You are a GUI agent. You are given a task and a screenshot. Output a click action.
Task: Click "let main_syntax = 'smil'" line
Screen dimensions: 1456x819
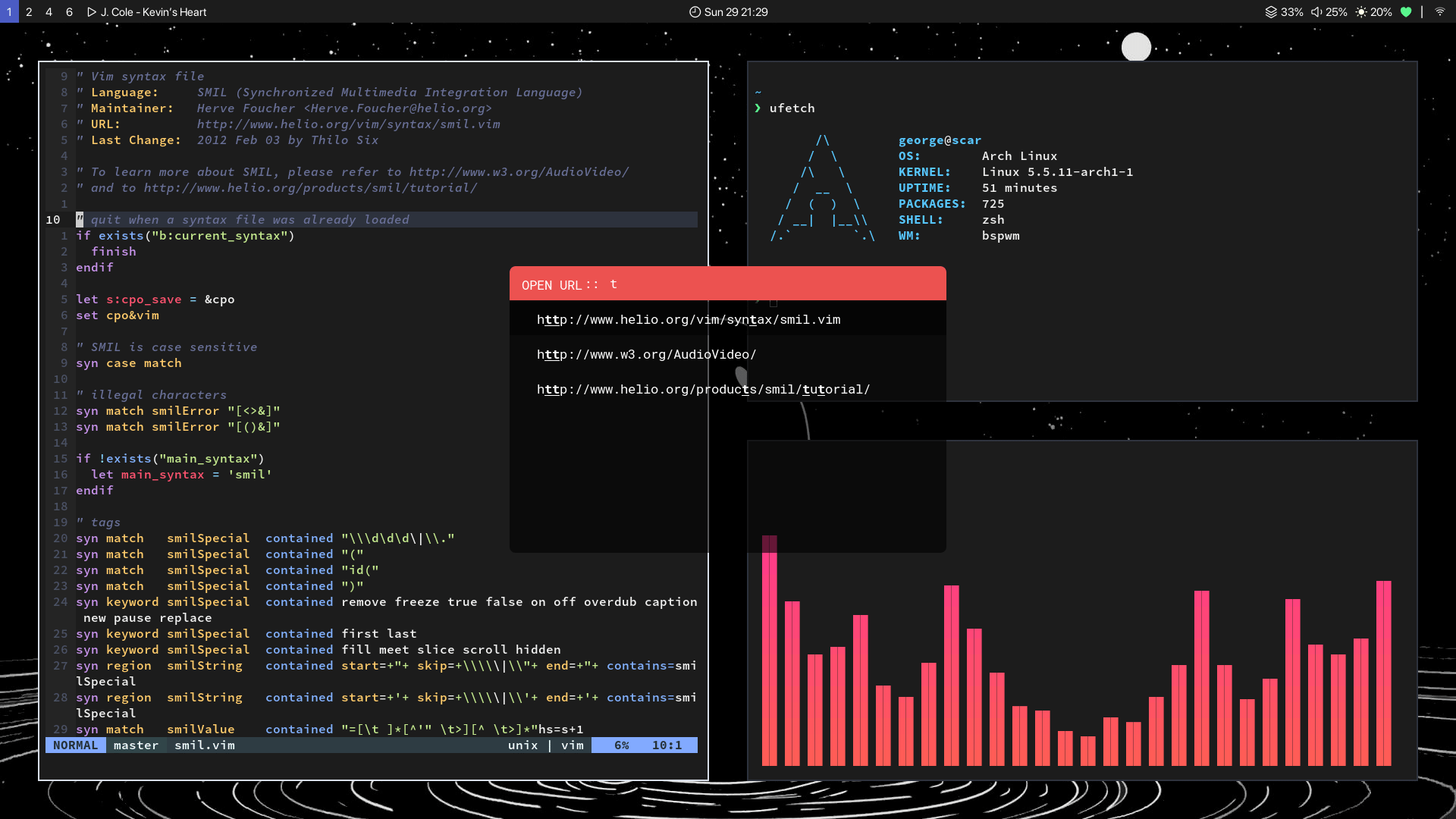coord(182,475)
